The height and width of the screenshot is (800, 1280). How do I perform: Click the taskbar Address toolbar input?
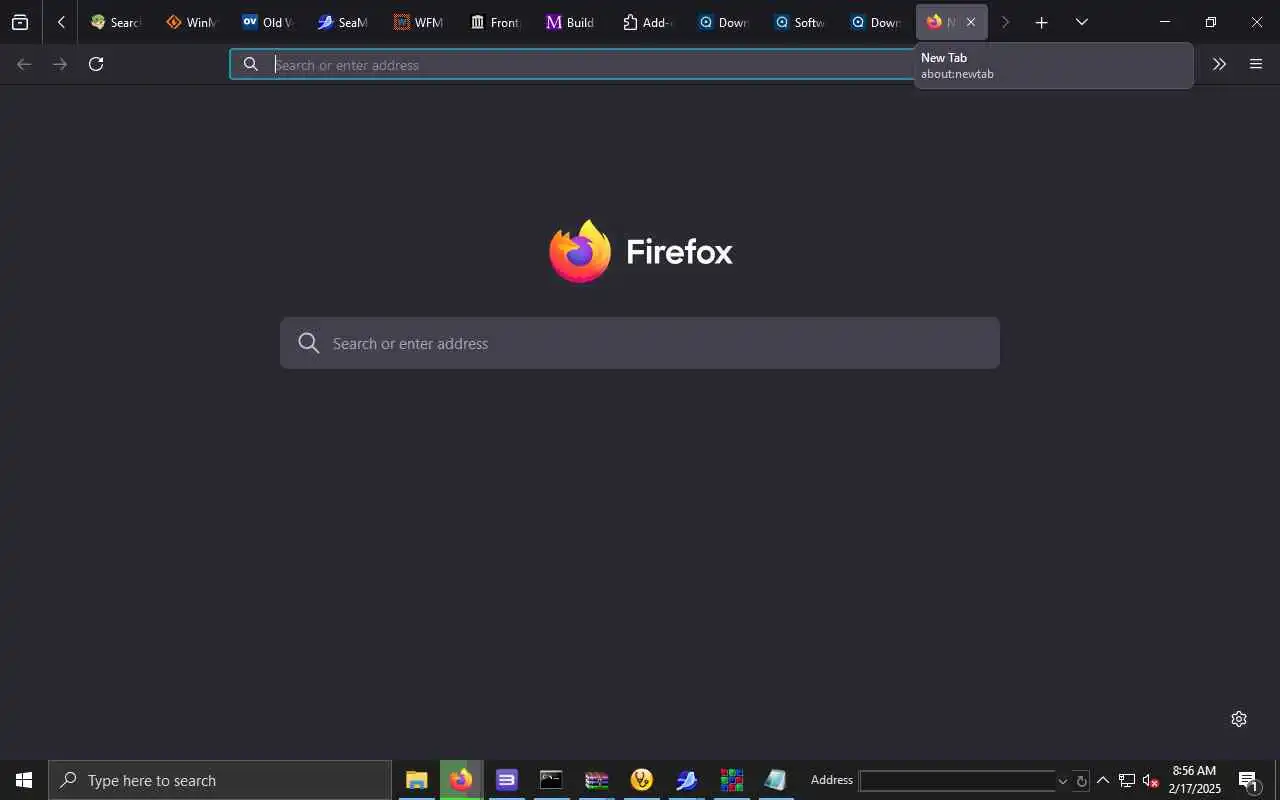[x=957, y=781]
